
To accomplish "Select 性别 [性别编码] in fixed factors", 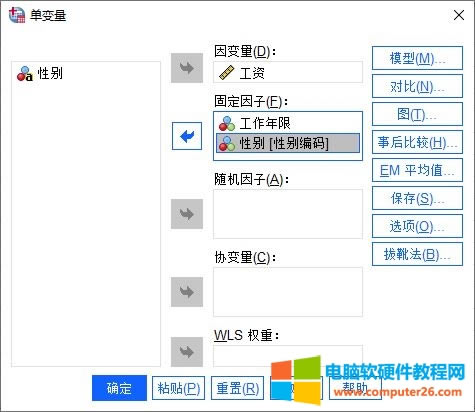I will (288, 143).
